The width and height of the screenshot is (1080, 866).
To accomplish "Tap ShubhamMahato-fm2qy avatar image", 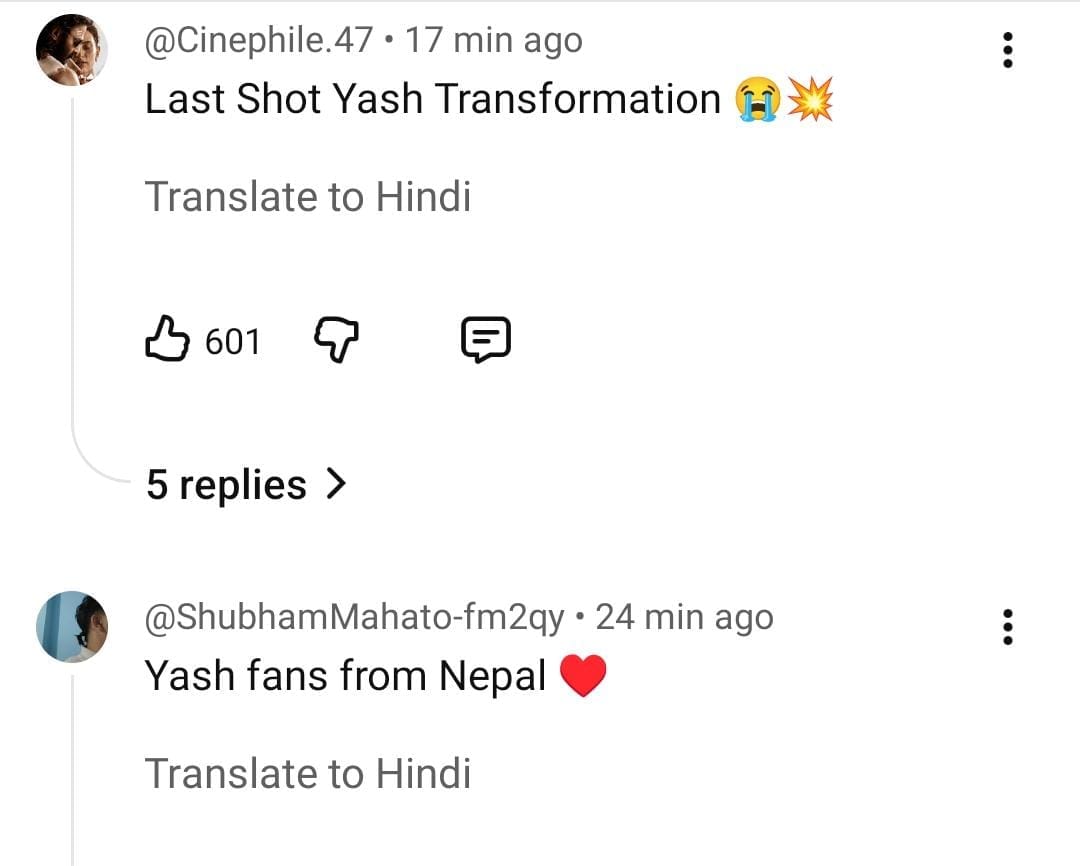I will [72, 627].
